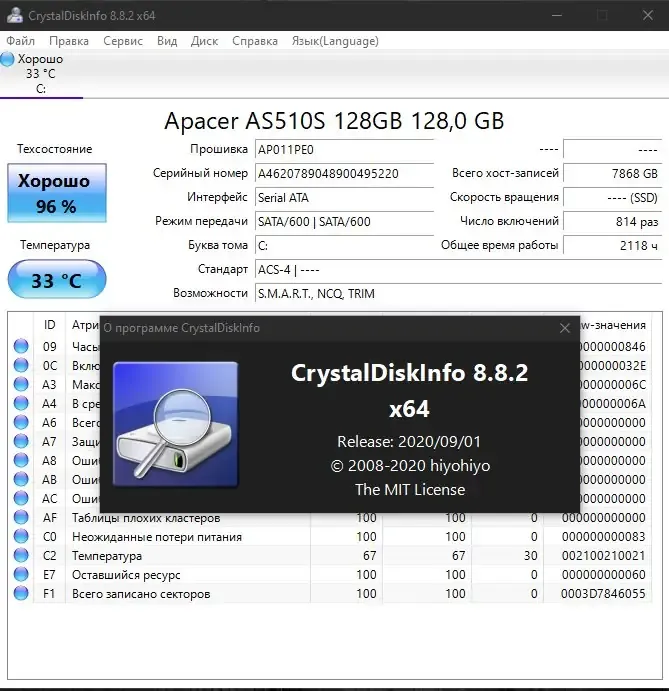Click the 7868 GB host writes value

(x=613, y=174)
